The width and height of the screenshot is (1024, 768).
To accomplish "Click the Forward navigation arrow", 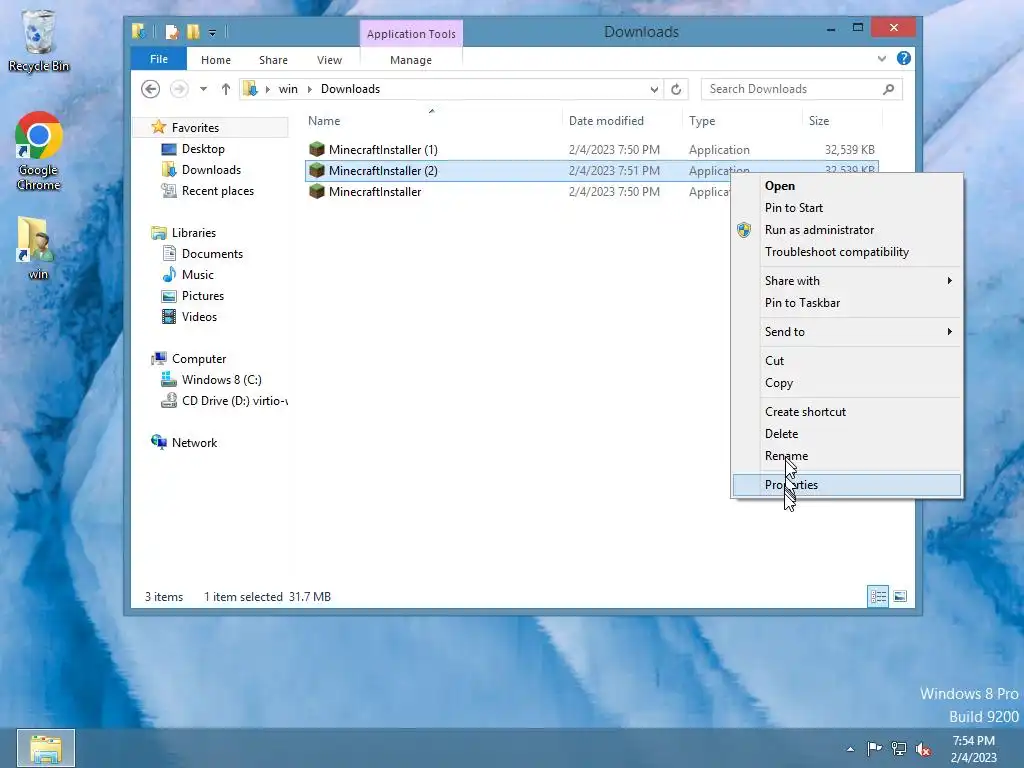I will click(x=179, y=89).
